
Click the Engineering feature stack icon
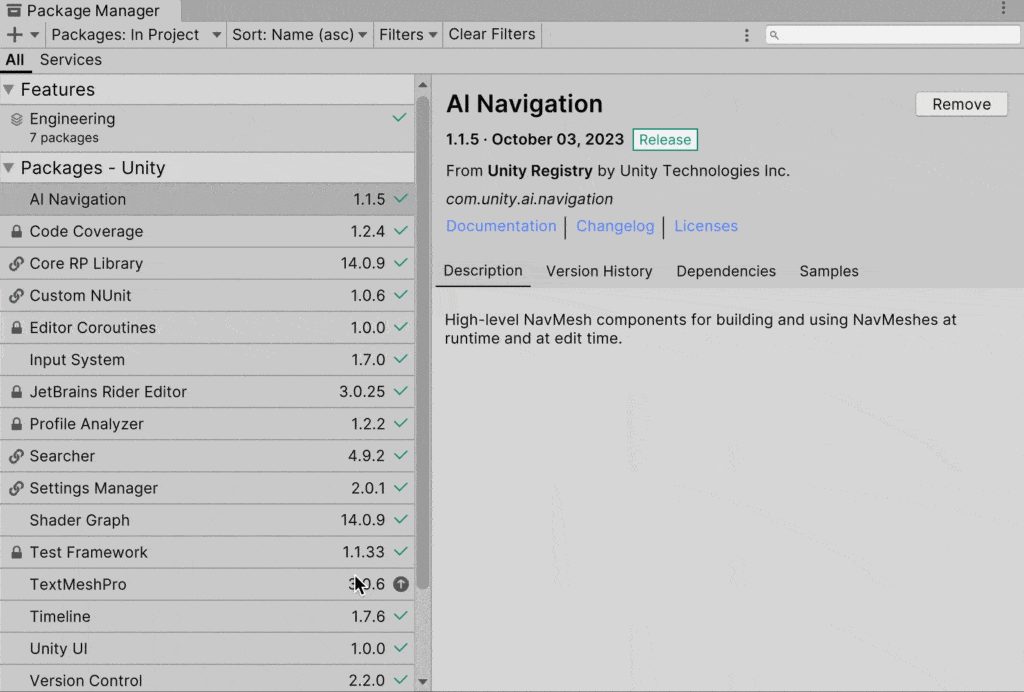coord(16,119)
